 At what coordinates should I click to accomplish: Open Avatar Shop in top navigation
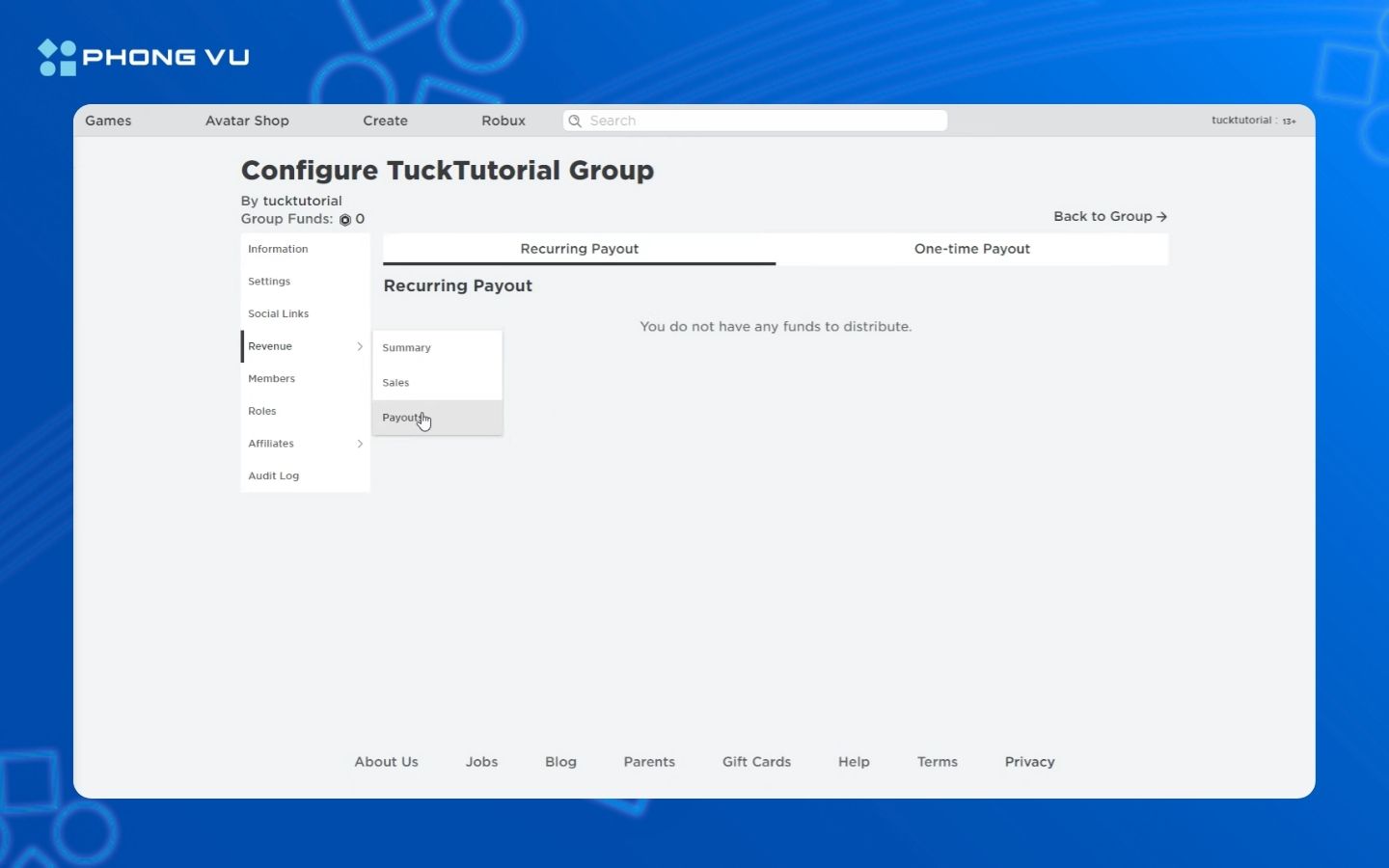(247, 121)
